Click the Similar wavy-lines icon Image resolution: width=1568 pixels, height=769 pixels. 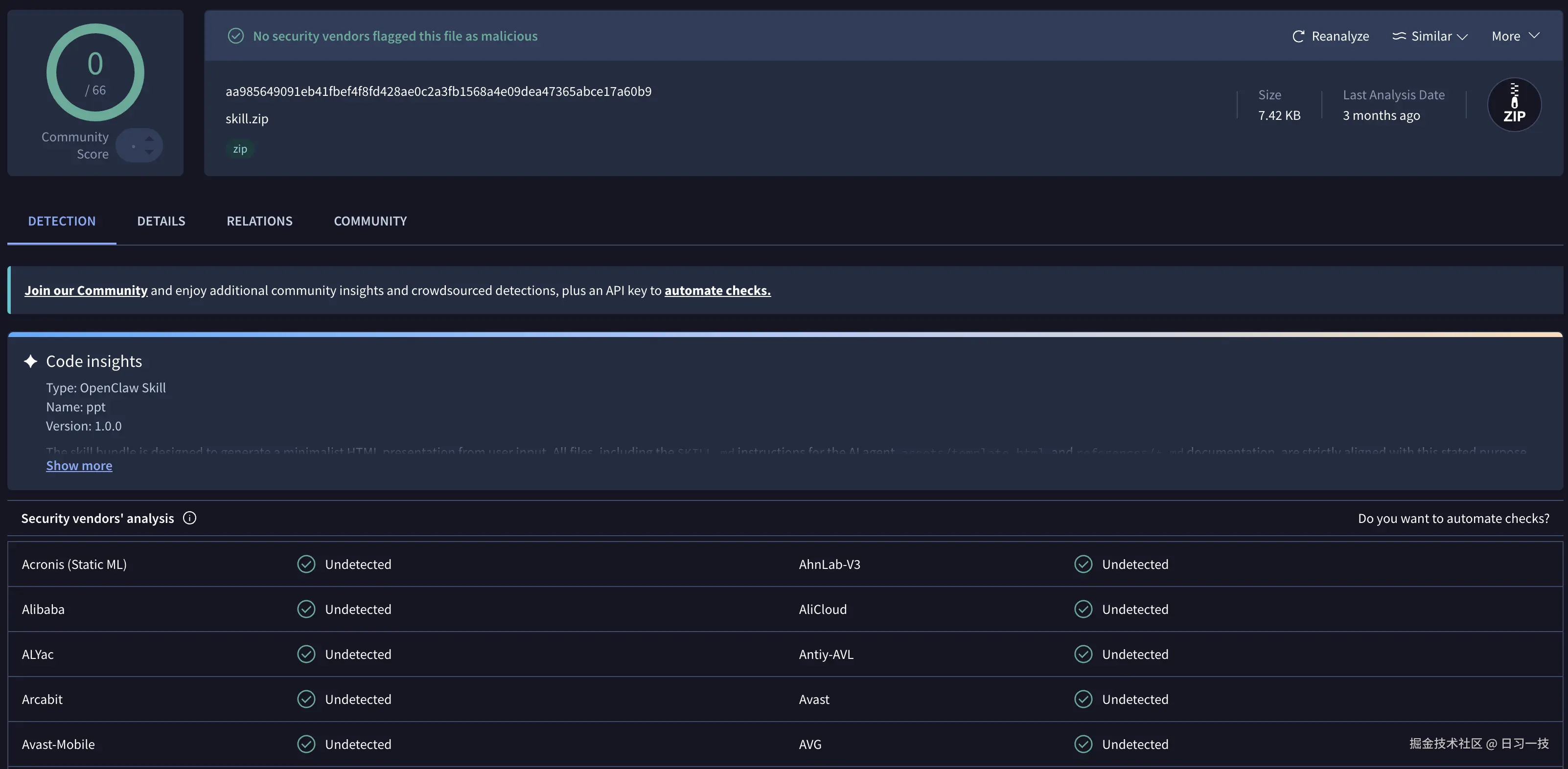[1399, 36]
